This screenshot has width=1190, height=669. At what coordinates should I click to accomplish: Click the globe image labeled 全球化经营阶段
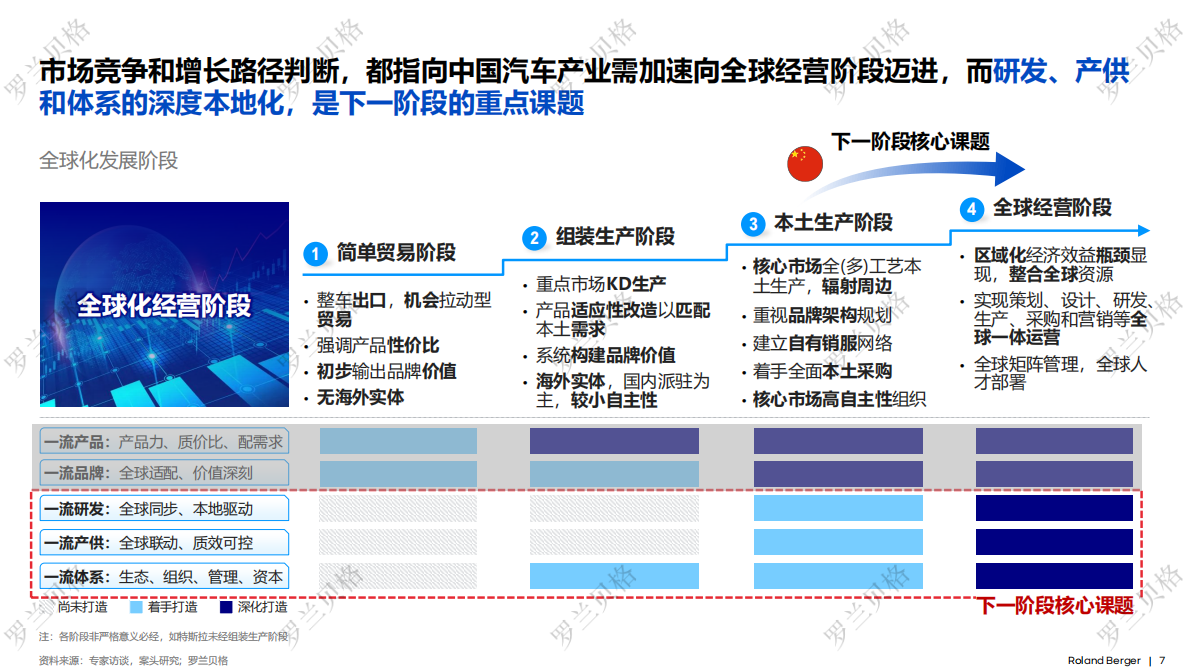click(164, 304)
